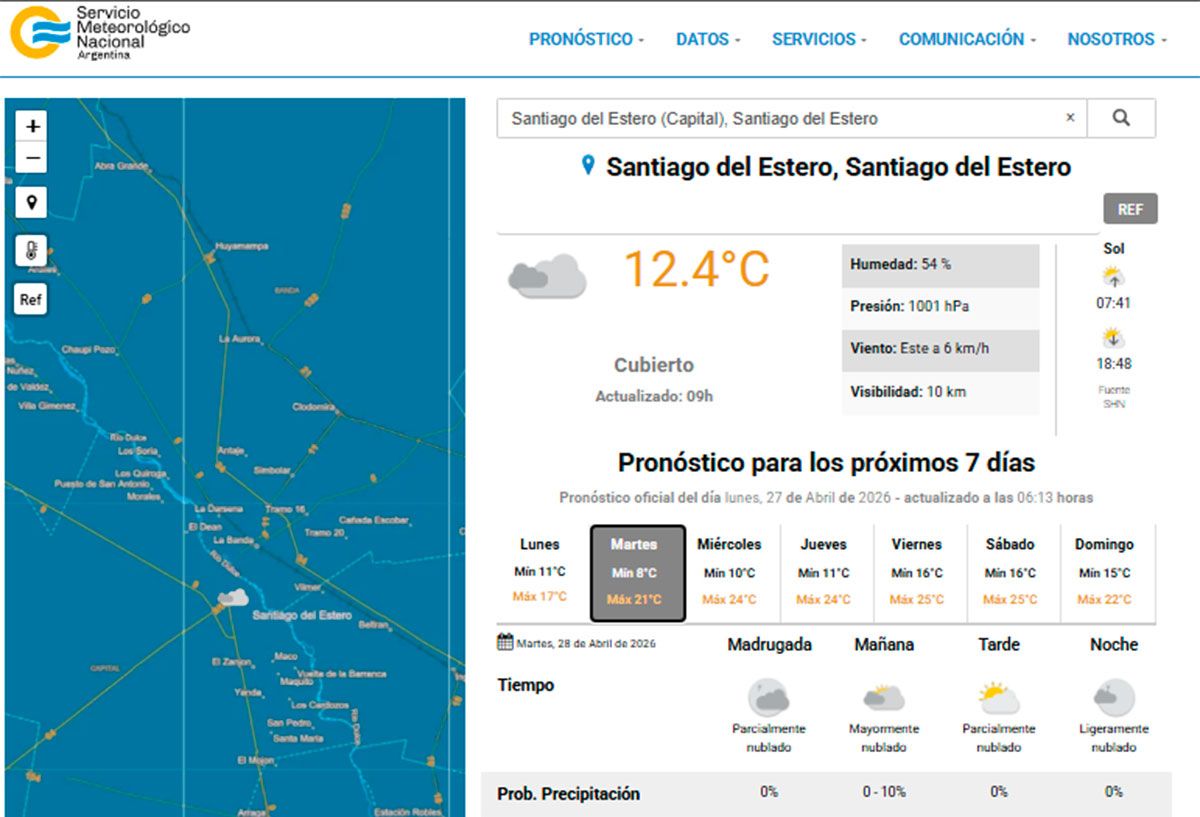Toggle the map temperature thermometer layer
1200x817 pixels.
click(x=32, y=251)
